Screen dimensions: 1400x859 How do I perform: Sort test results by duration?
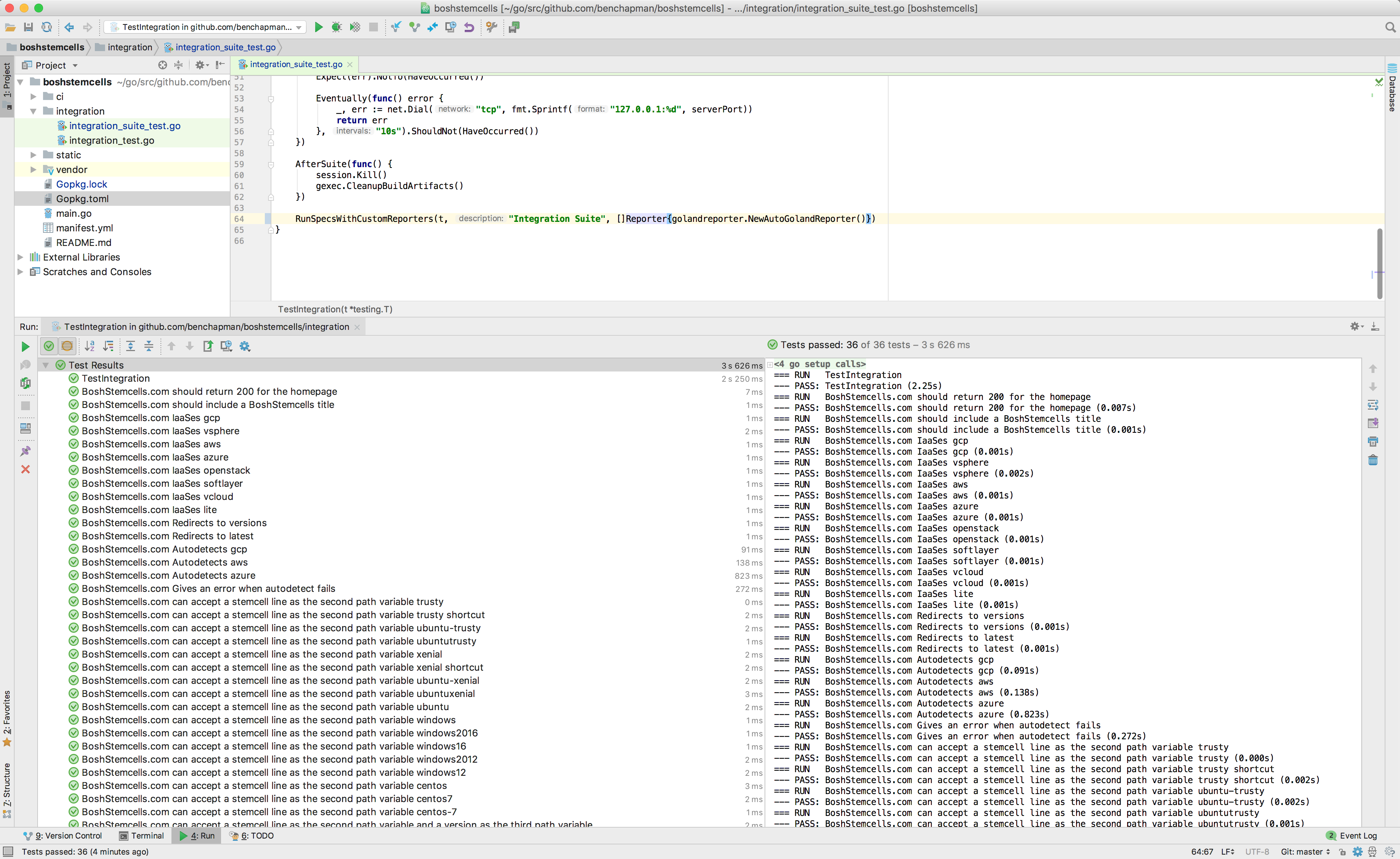108,346
